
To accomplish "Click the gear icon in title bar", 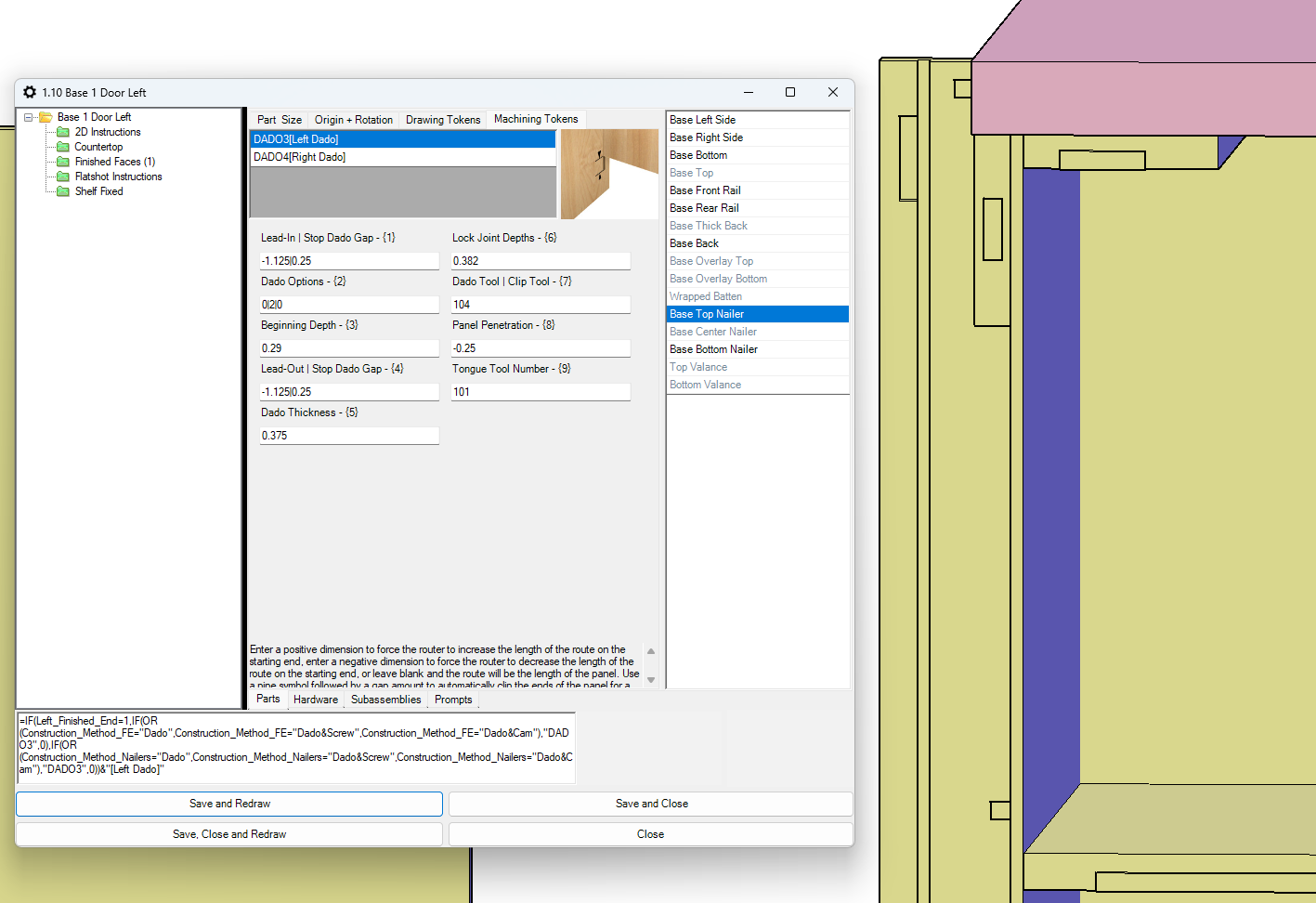I will [30, 92].
